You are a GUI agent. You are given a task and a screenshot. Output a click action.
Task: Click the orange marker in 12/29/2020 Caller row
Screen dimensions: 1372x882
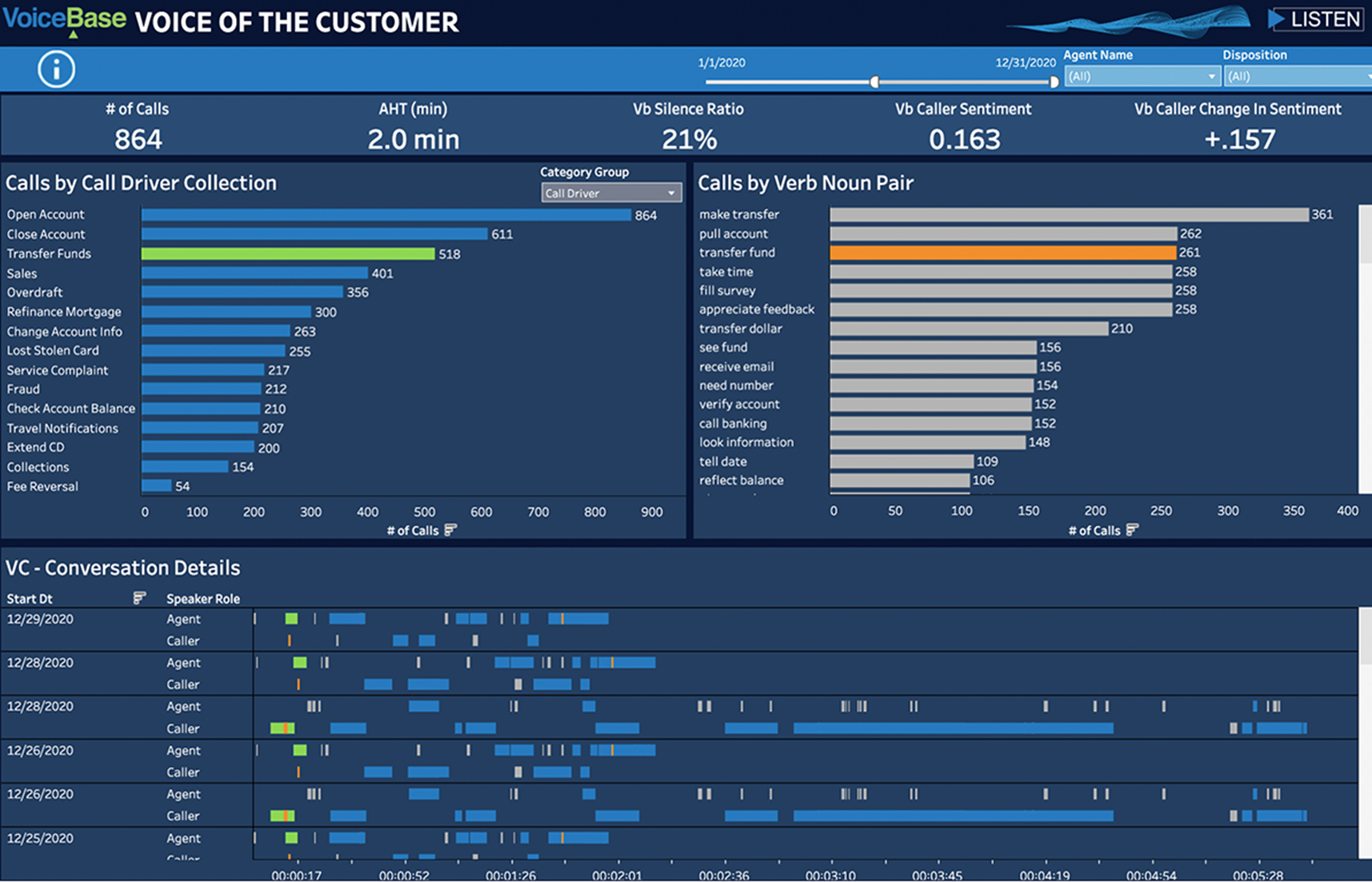click(289, 641)
